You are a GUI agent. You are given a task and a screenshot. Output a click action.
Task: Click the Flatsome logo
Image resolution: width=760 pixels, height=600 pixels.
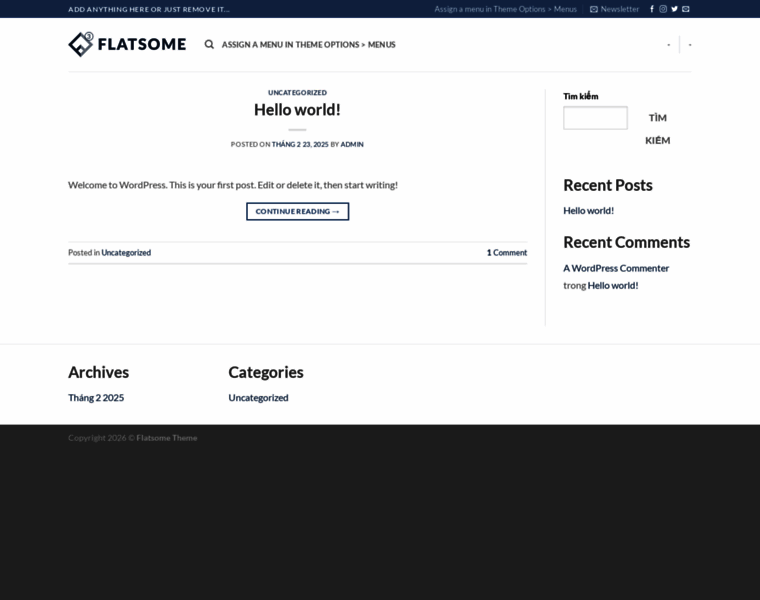pos(127,44)
